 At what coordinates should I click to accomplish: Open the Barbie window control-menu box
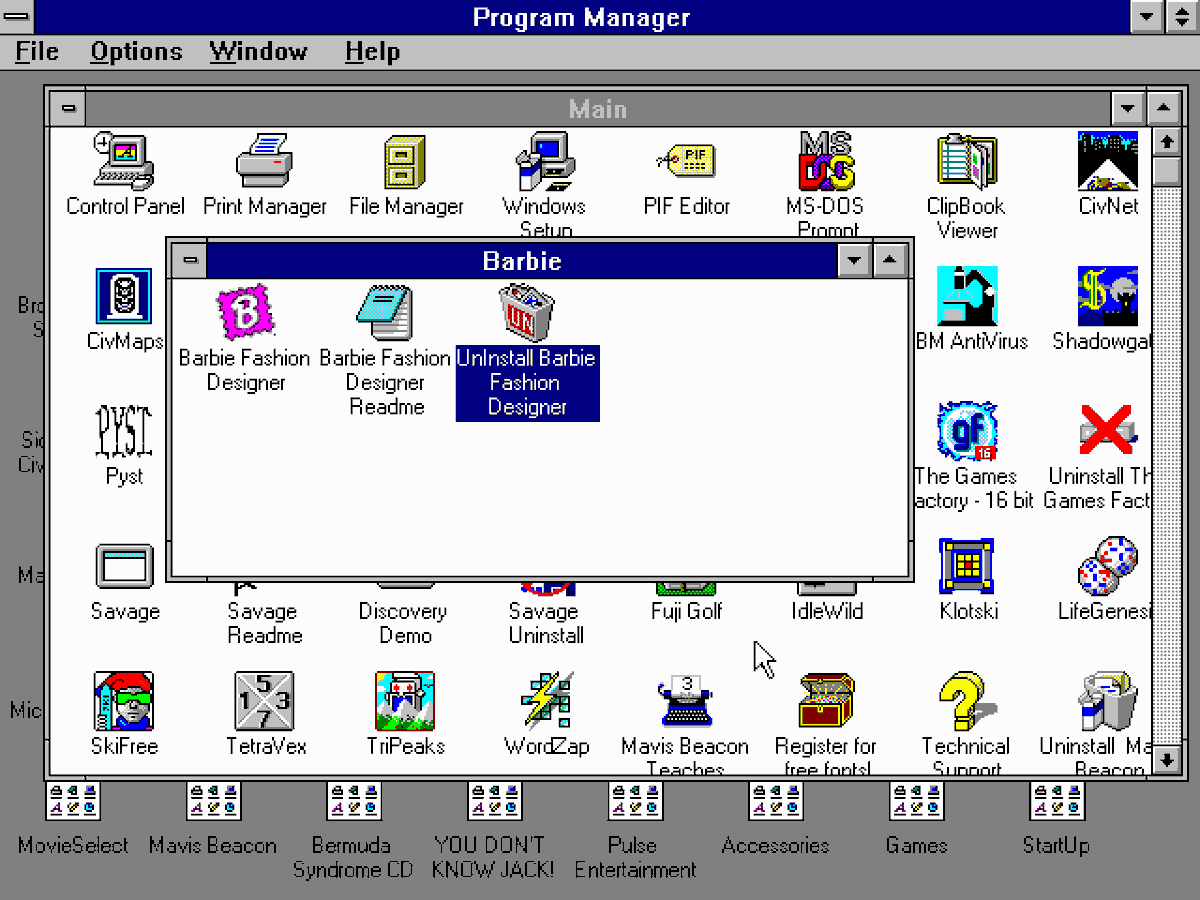coord(189,261)
